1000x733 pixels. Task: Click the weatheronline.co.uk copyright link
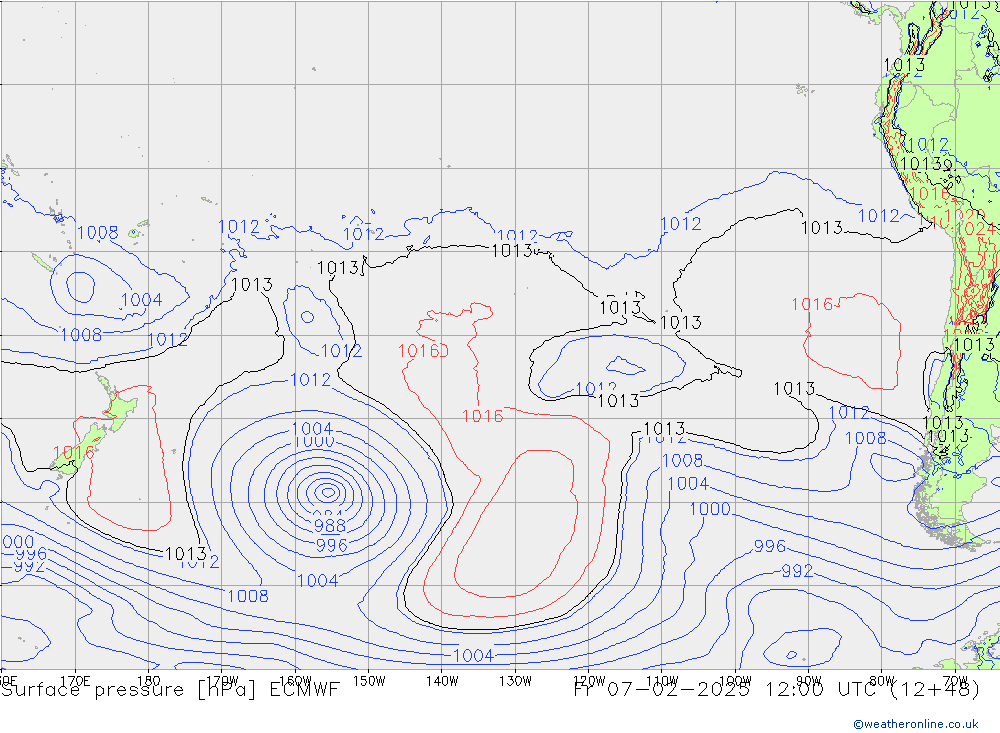tap(915, 723)
